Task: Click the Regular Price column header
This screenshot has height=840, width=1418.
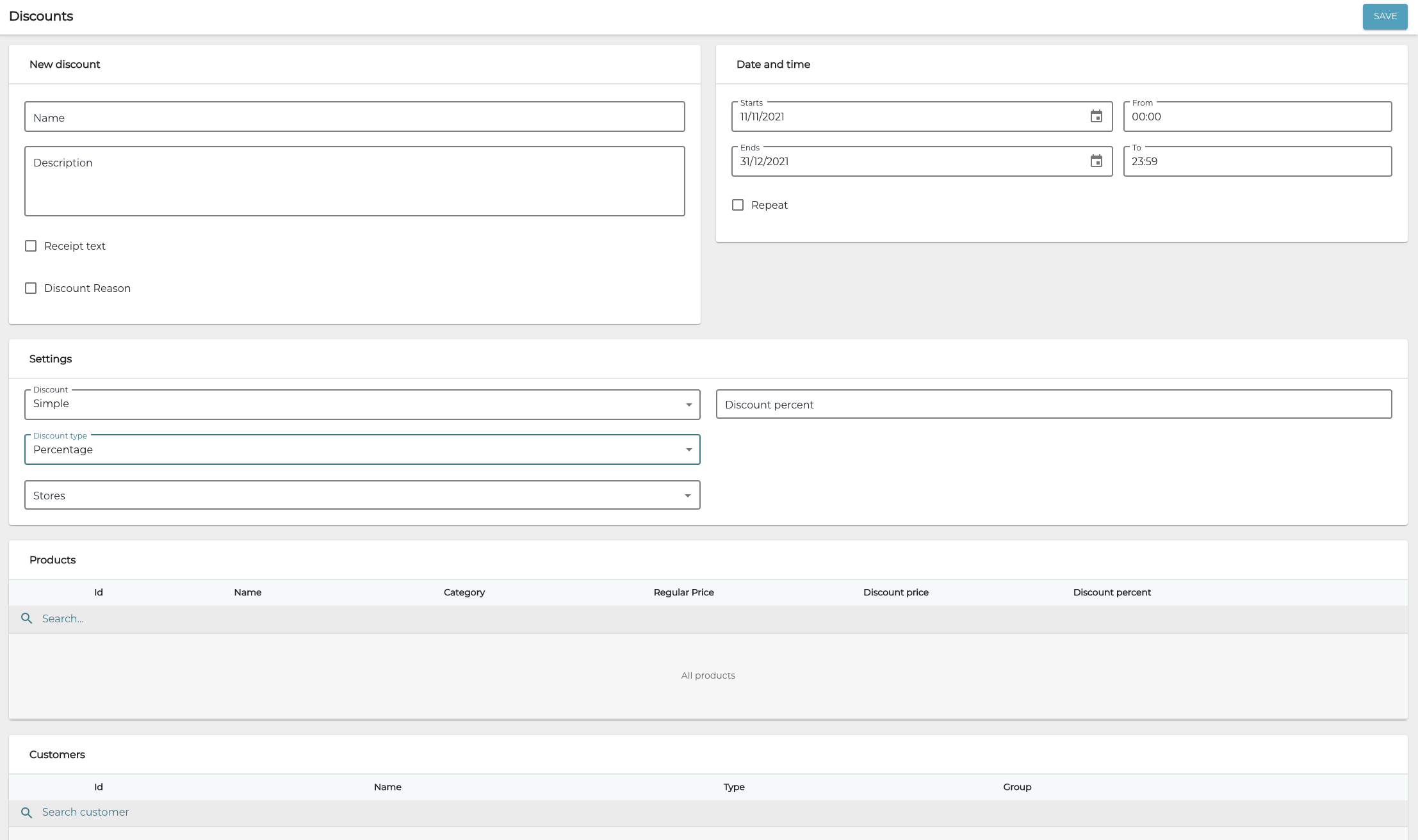Action: 683,592
